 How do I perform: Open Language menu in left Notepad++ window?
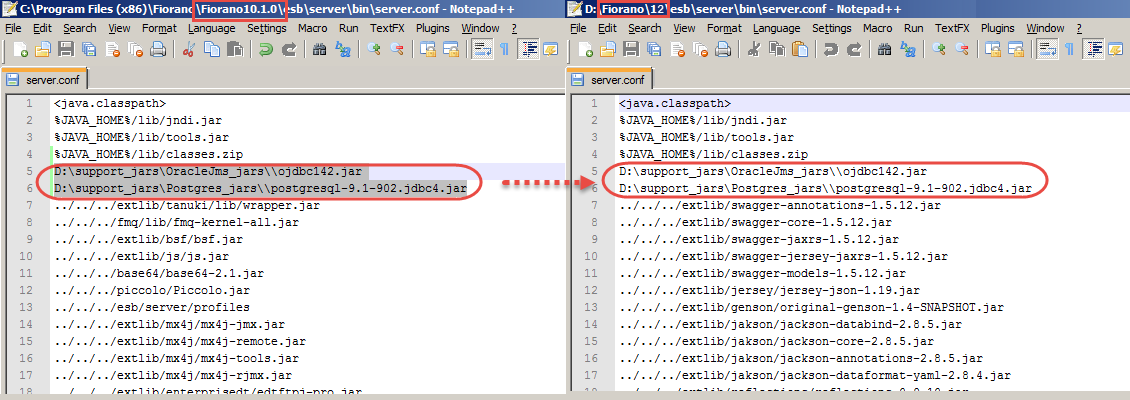(211, 28)
